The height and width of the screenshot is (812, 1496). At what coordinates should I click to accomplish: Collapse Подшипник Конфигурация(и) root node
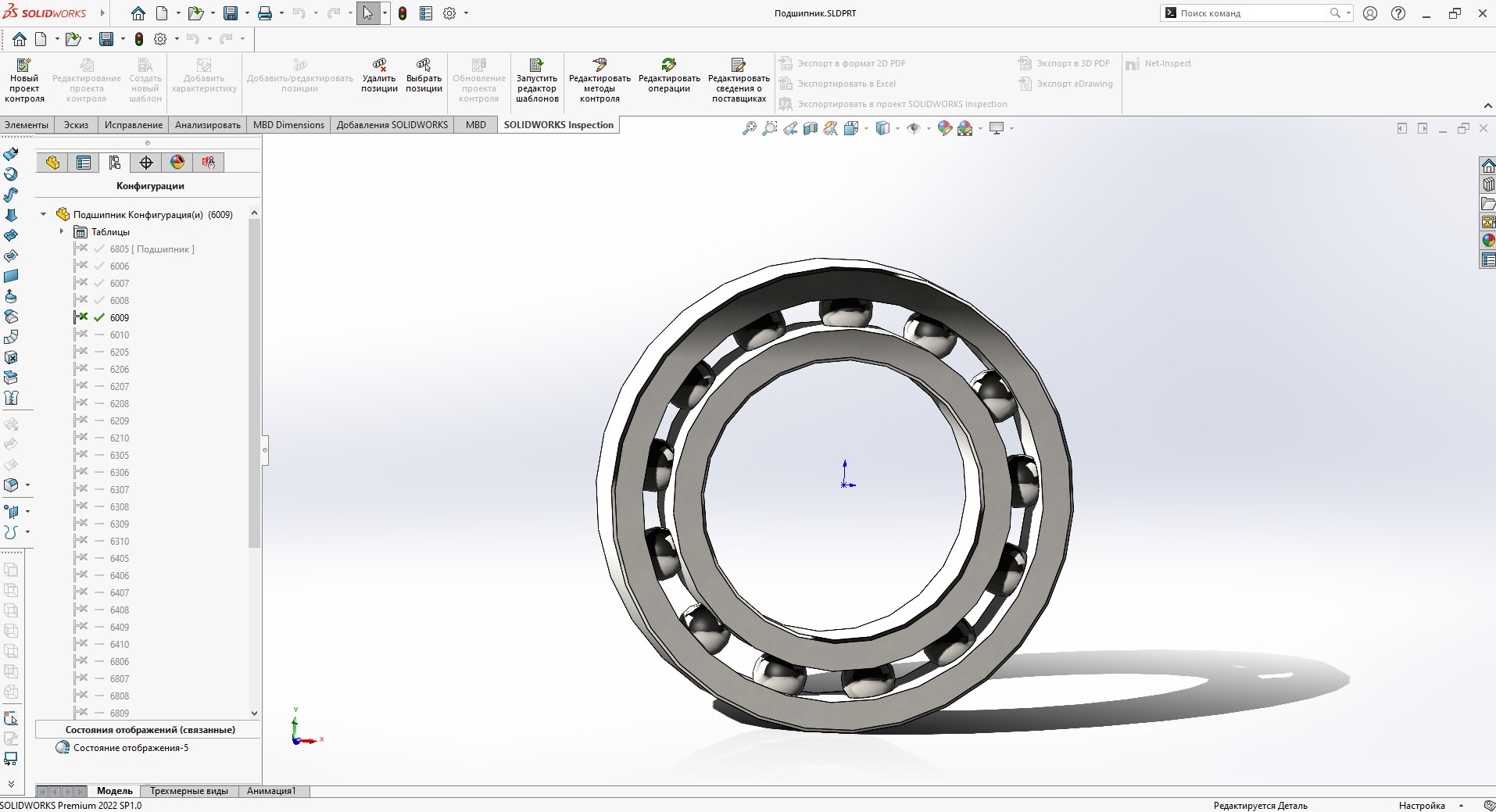[x=44, y=214]
